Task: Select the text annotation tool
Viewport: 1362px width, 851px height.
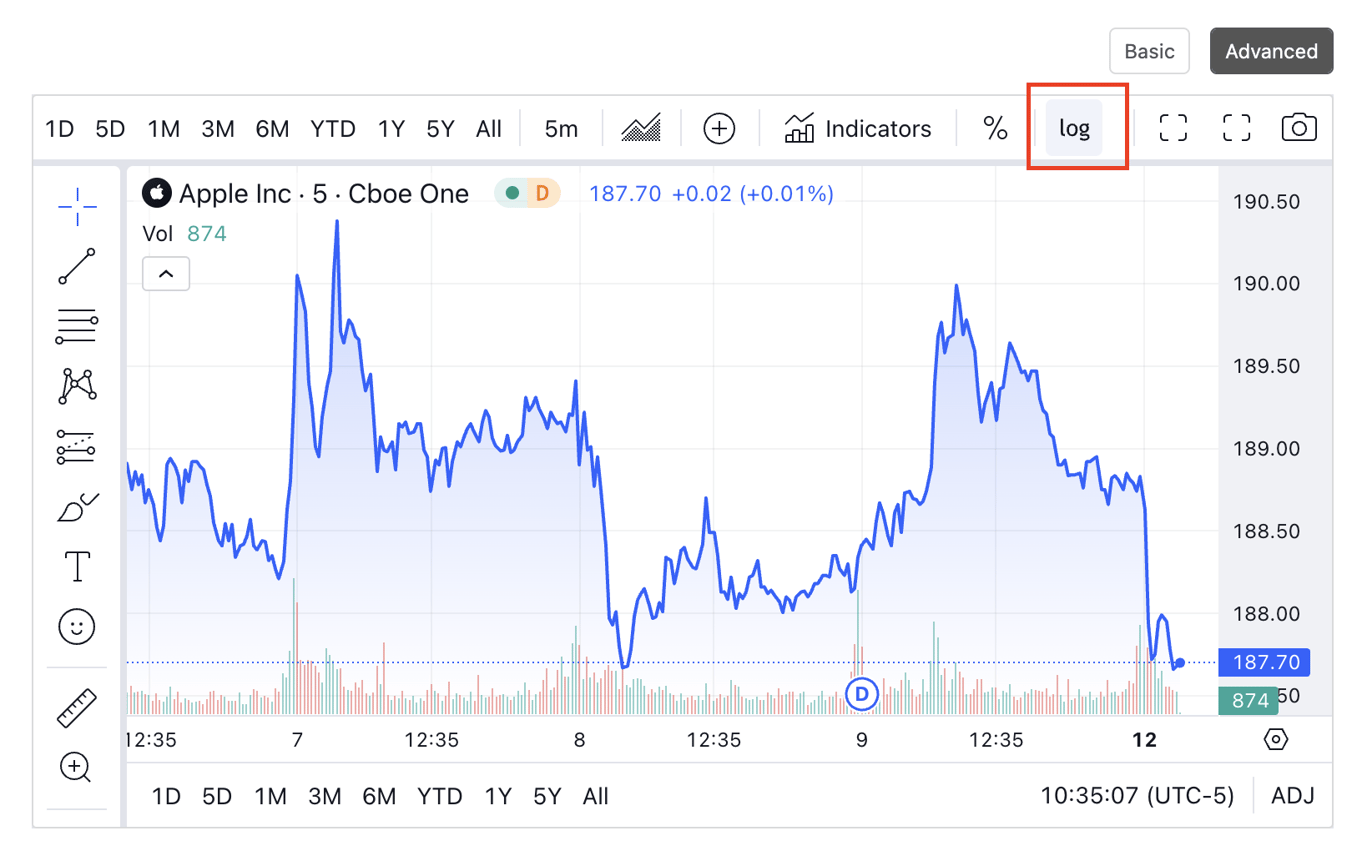Action: [x=77, y=567]
